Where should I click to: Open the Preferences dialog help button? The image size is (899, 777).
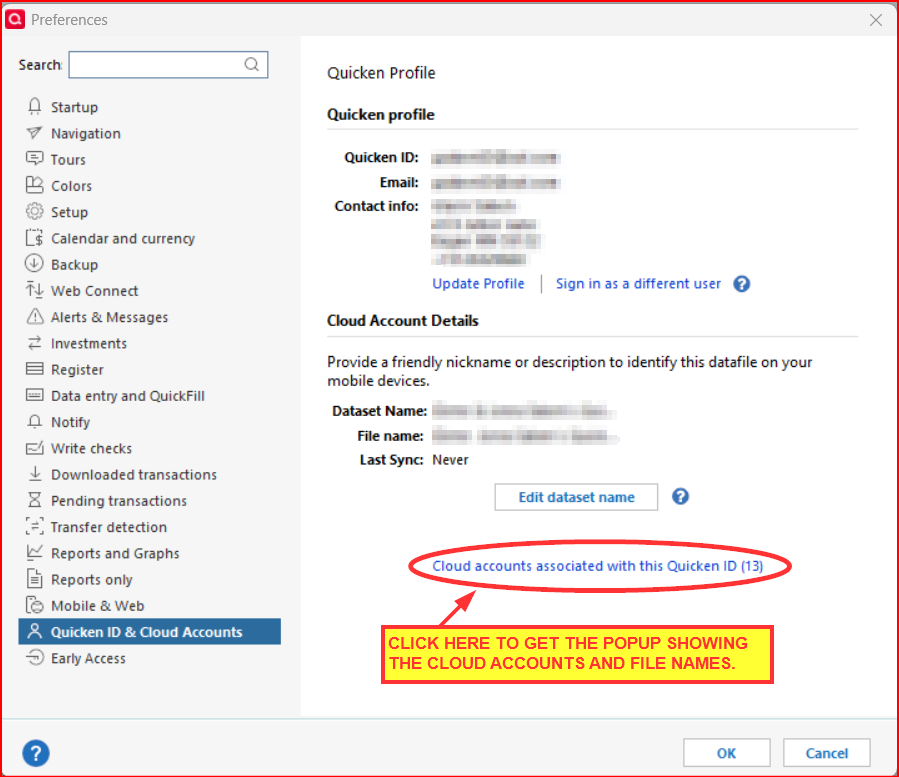click(36, 753)
